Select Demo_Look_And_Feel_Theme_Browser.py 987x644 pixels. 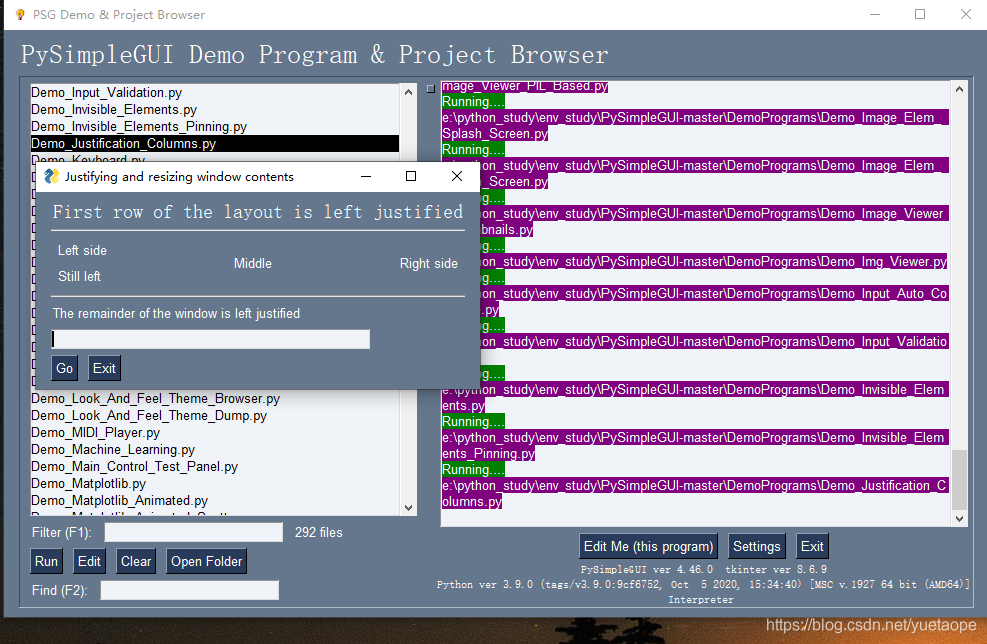point(215,398)
